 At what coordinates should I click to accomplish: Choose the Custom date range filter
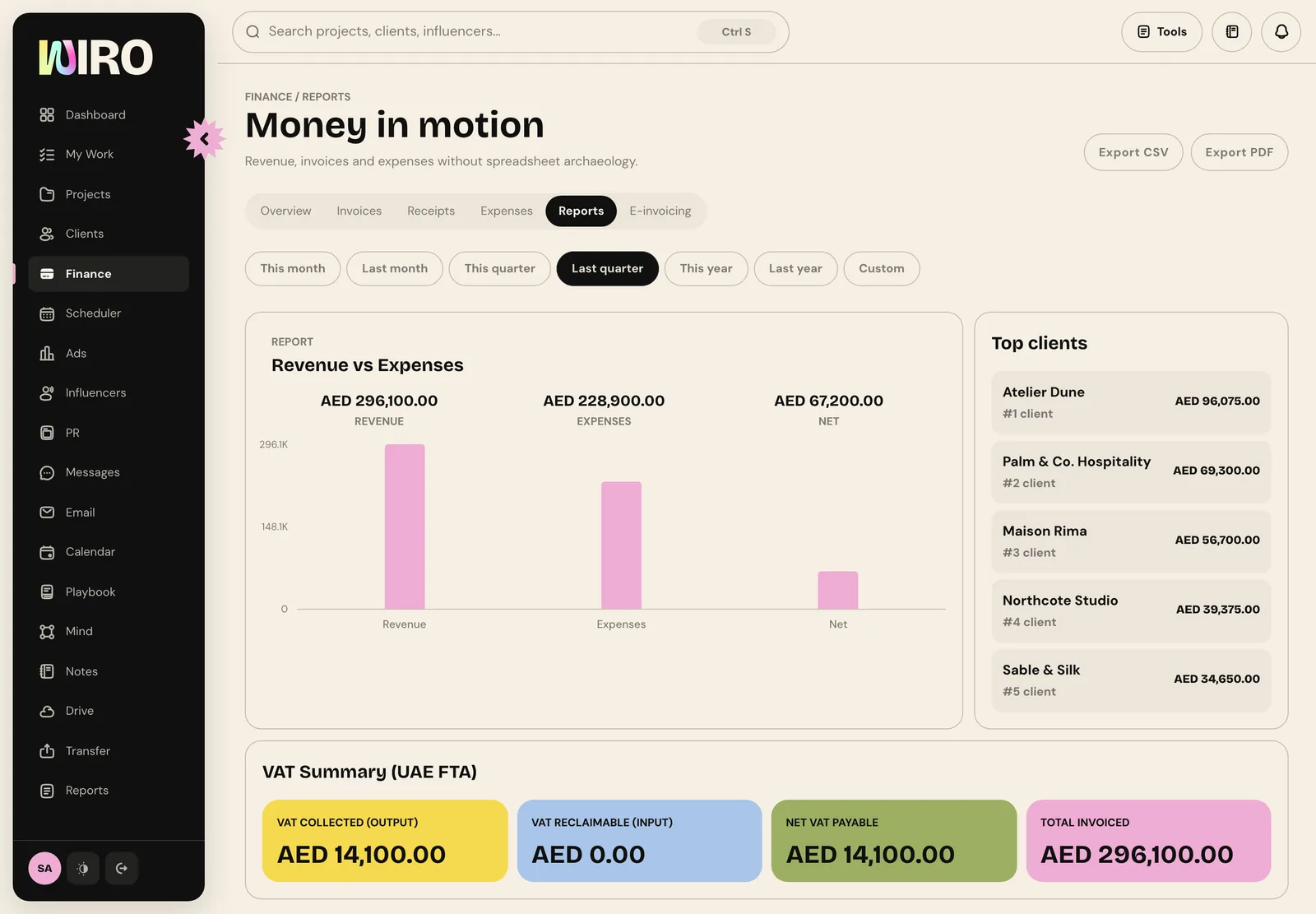[882, 269]
